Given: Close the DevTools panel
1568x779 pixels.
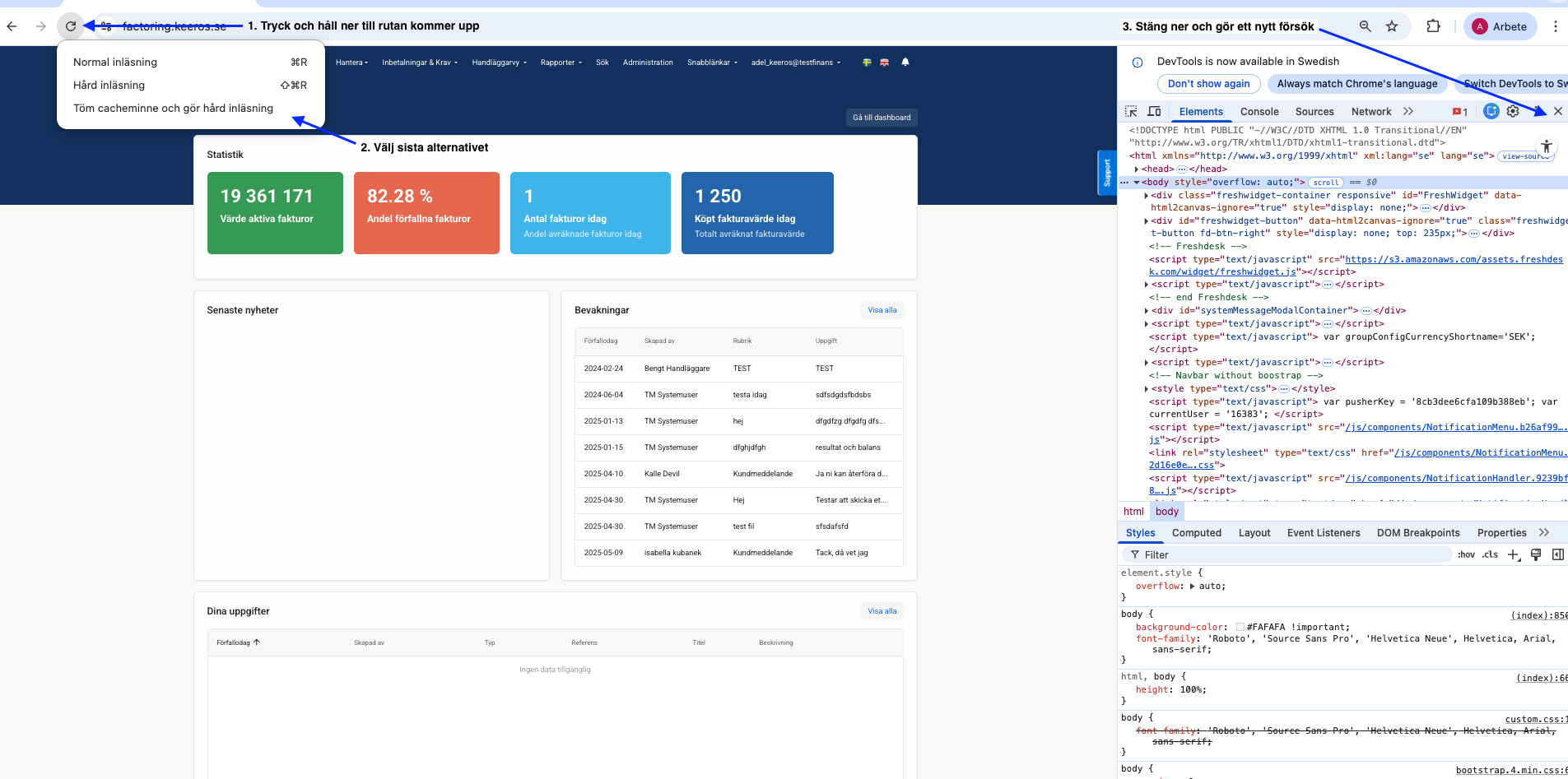Looking at the screenshot, I should [1558, 111].
